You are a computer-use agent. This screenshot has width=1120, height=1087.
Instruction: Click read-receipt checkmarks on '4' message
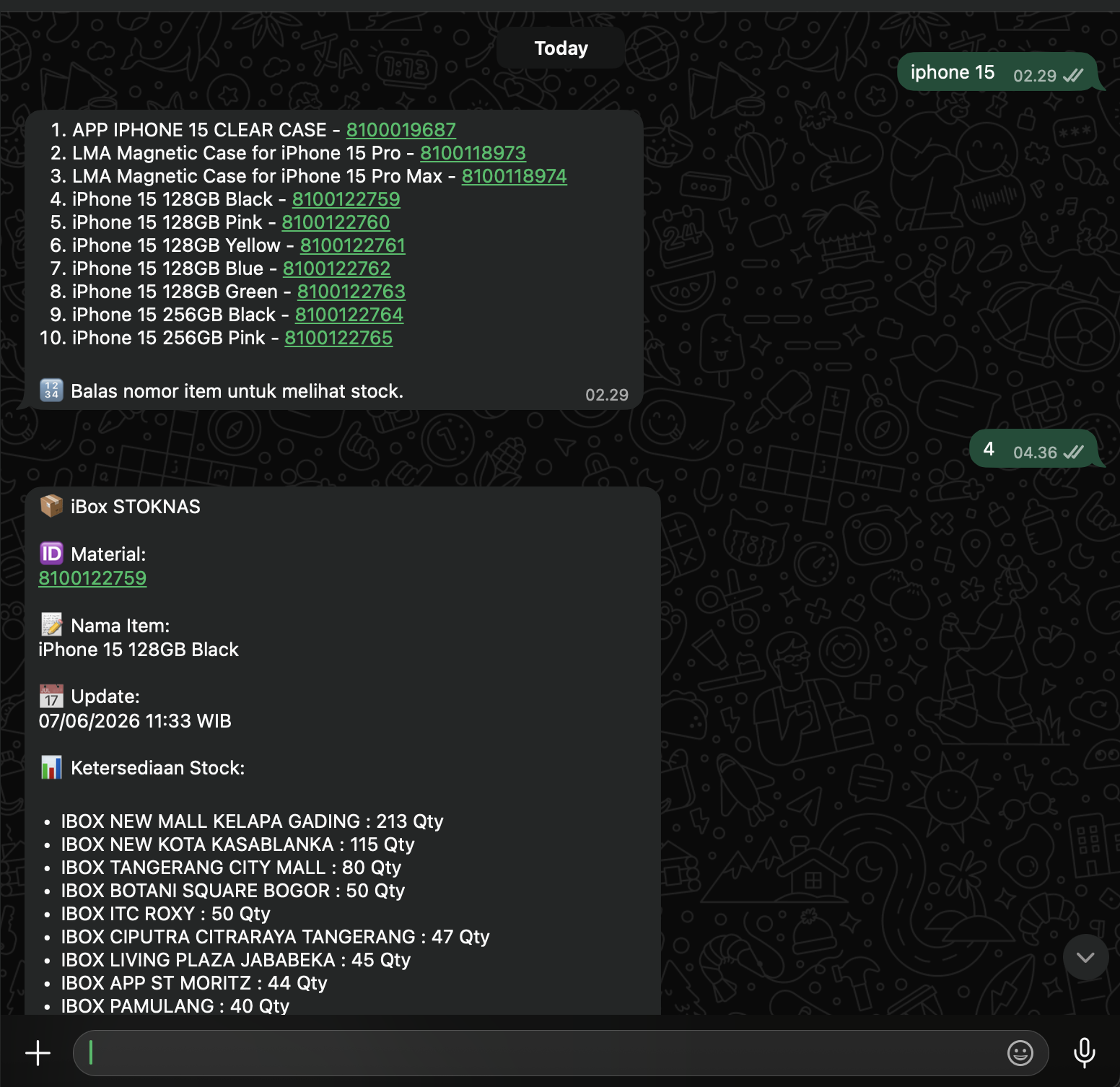click(x=1073, y=453)
